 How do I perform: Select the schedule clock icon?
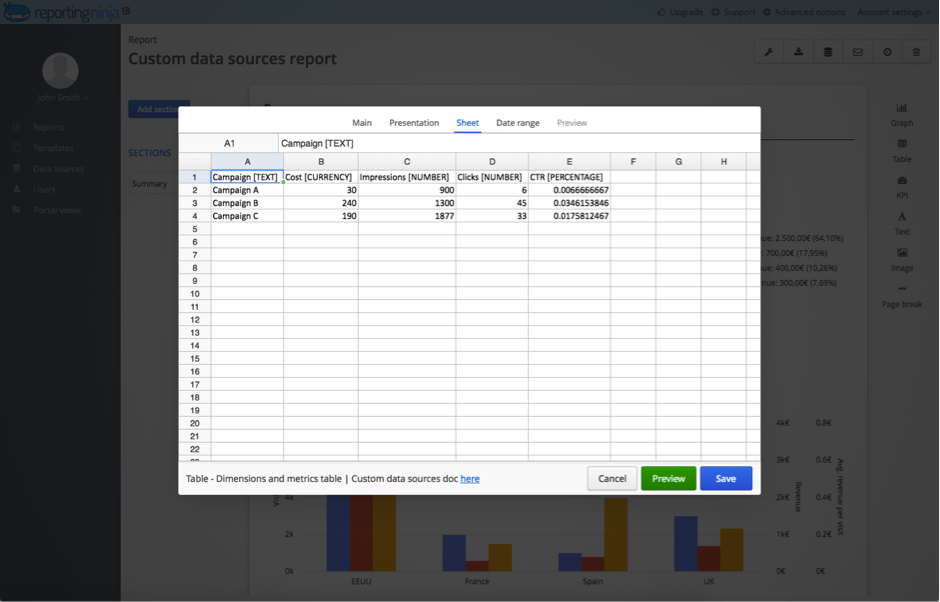click(x=888, y=51)
